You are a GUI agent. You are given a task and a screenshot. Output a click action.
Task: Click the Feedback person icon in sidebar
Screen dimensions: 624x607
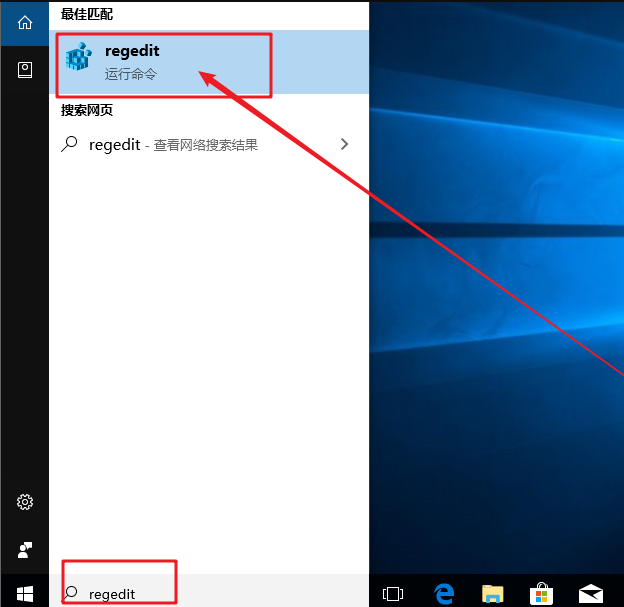pyautogui.click(x=24, y=549)
